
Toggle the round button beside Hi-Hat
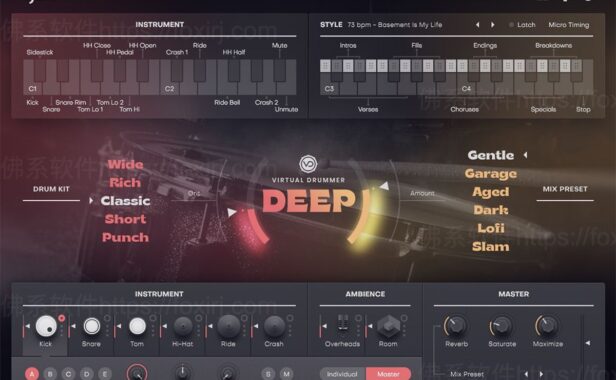point(198,318)
